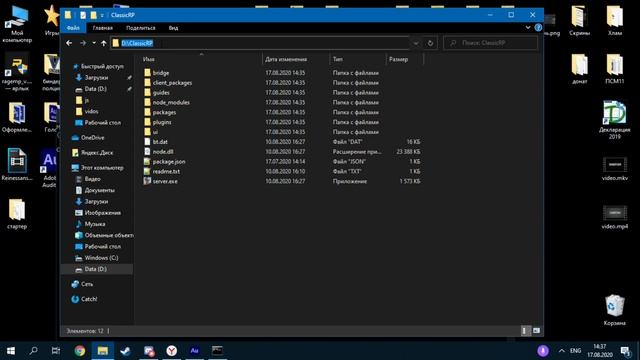Open the Главная ribbon tab

tap(102, 28)
